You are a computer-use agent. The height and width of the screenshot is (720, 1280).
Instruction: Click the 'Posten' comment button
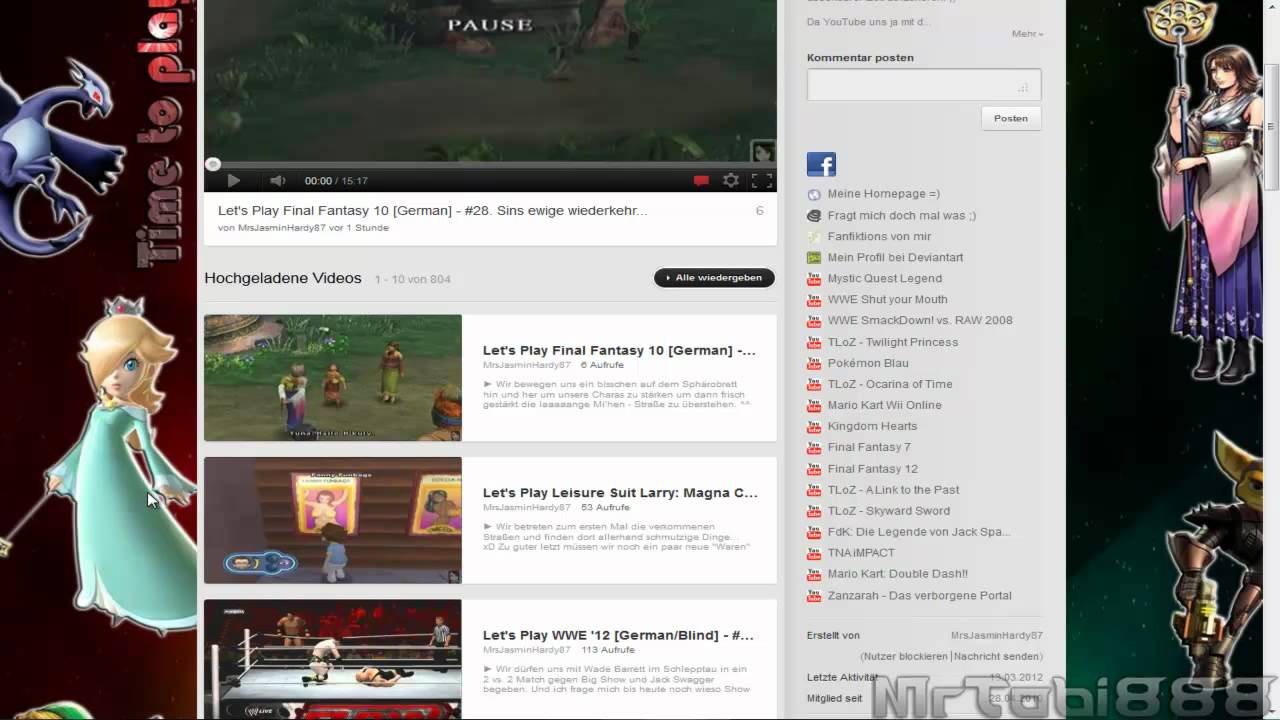click(1011, 118)
